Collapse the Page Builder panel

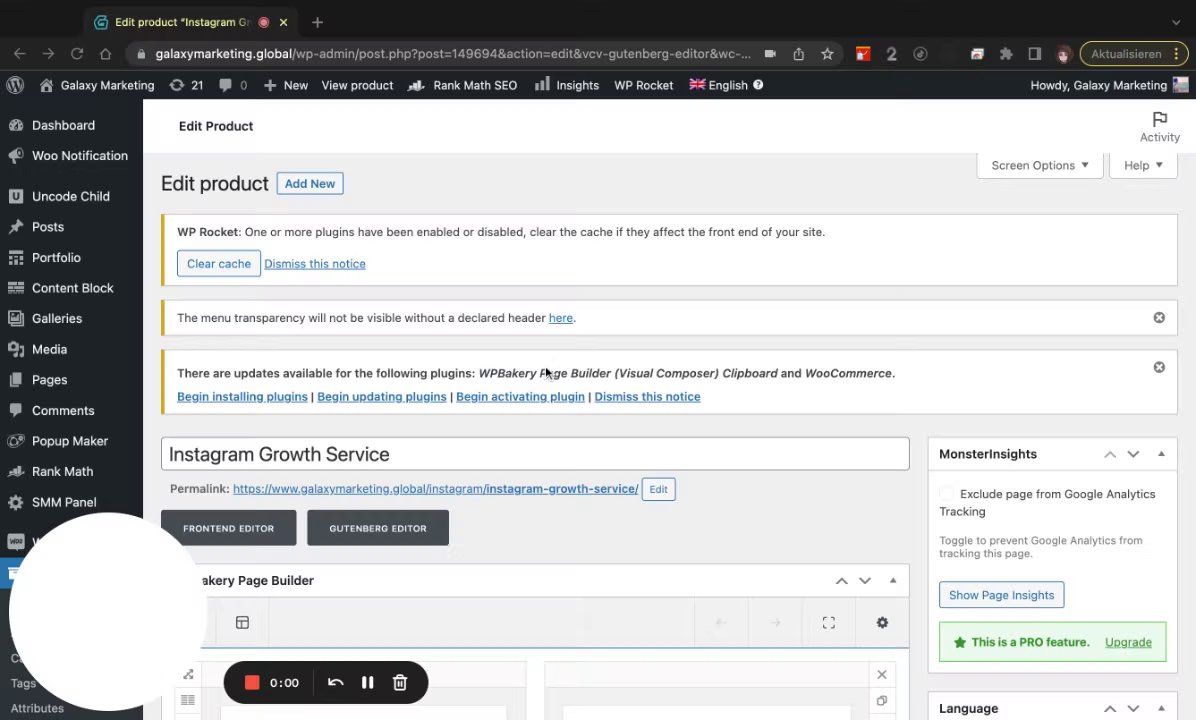(x=892, y=580)
